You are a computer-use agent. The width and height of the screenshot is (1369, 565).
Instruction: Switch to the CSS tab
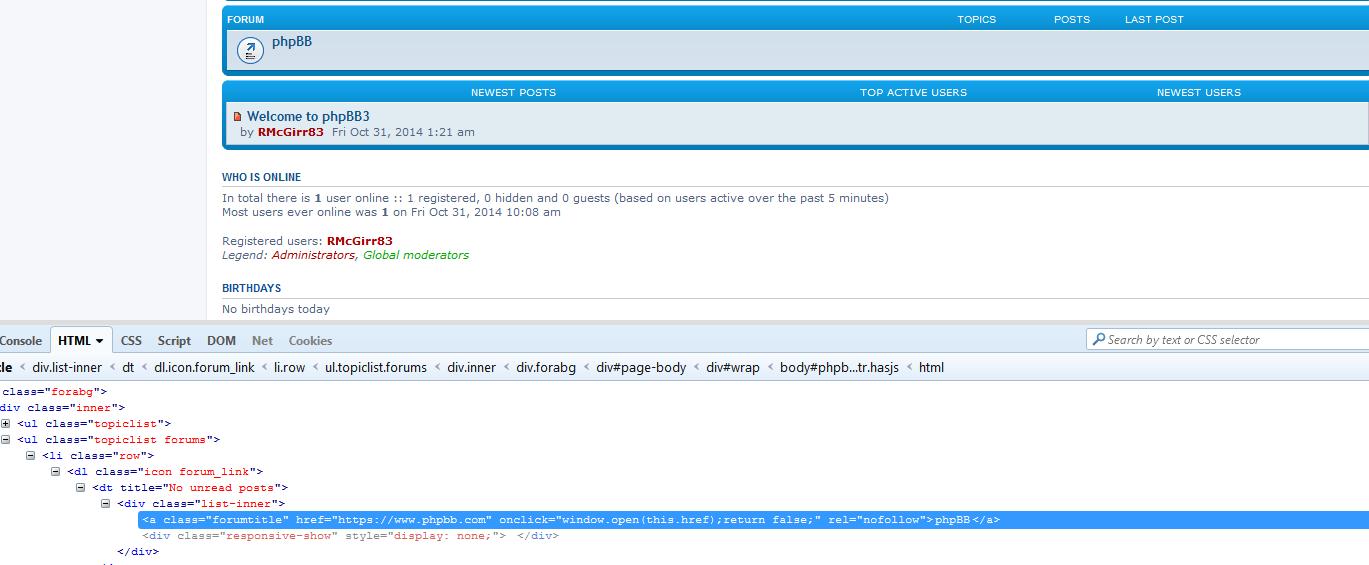pos(131,341)
